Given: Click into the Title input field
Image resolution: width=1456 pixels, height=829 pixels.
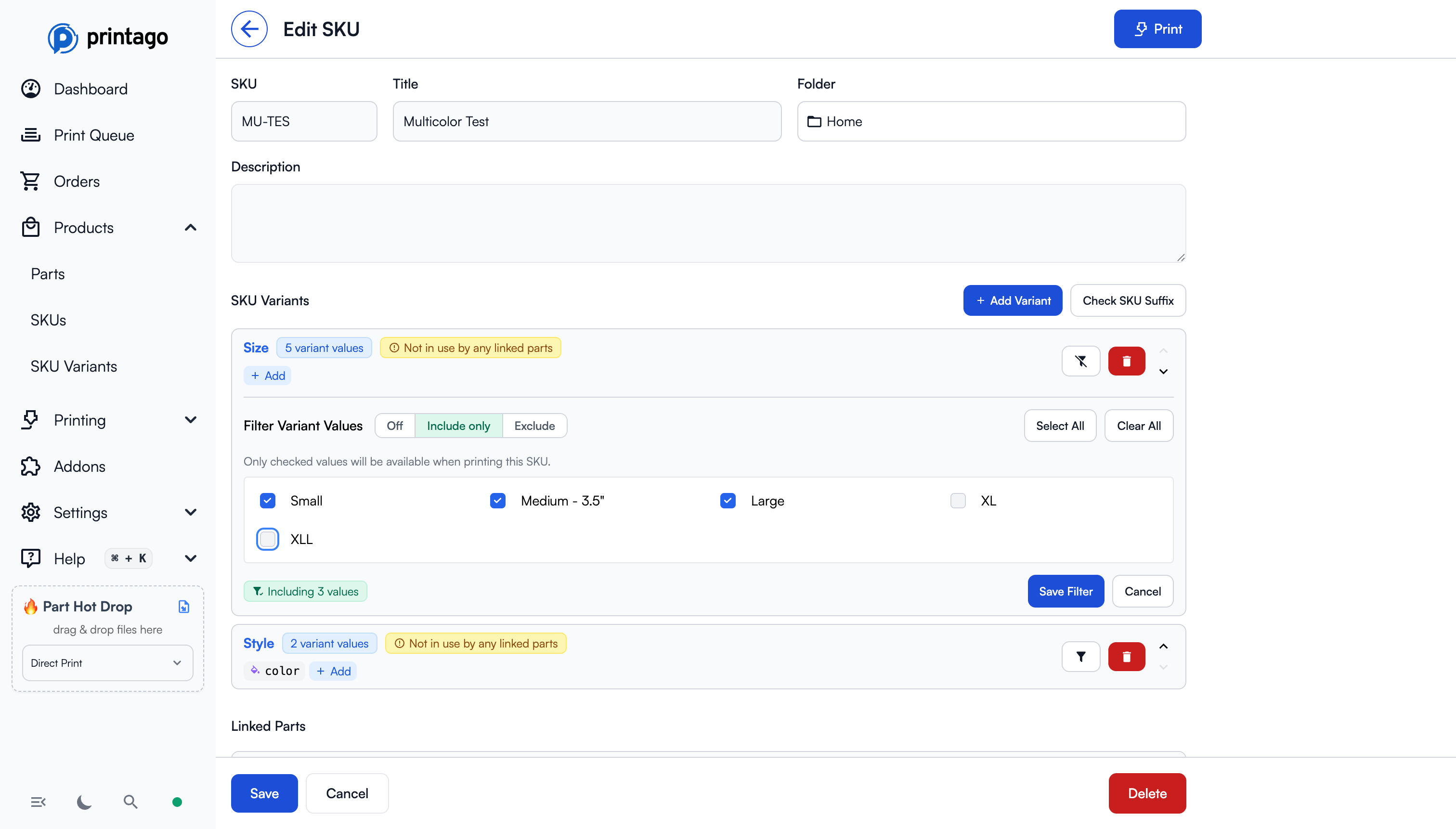Looking at the screenshot, I should point(586,121).
